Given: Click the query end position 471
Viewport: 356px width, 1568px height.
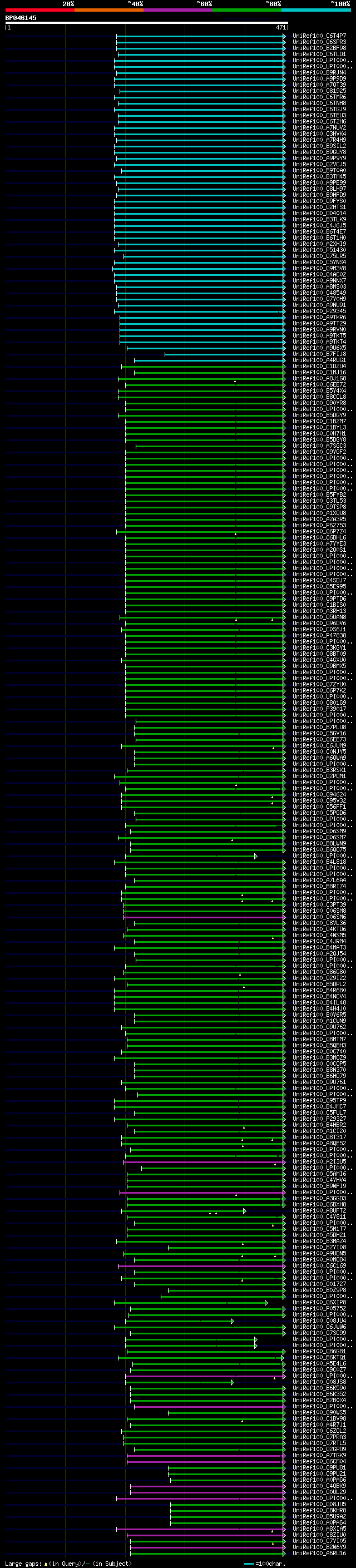Looking at the screenshot, I should (280, 27).
